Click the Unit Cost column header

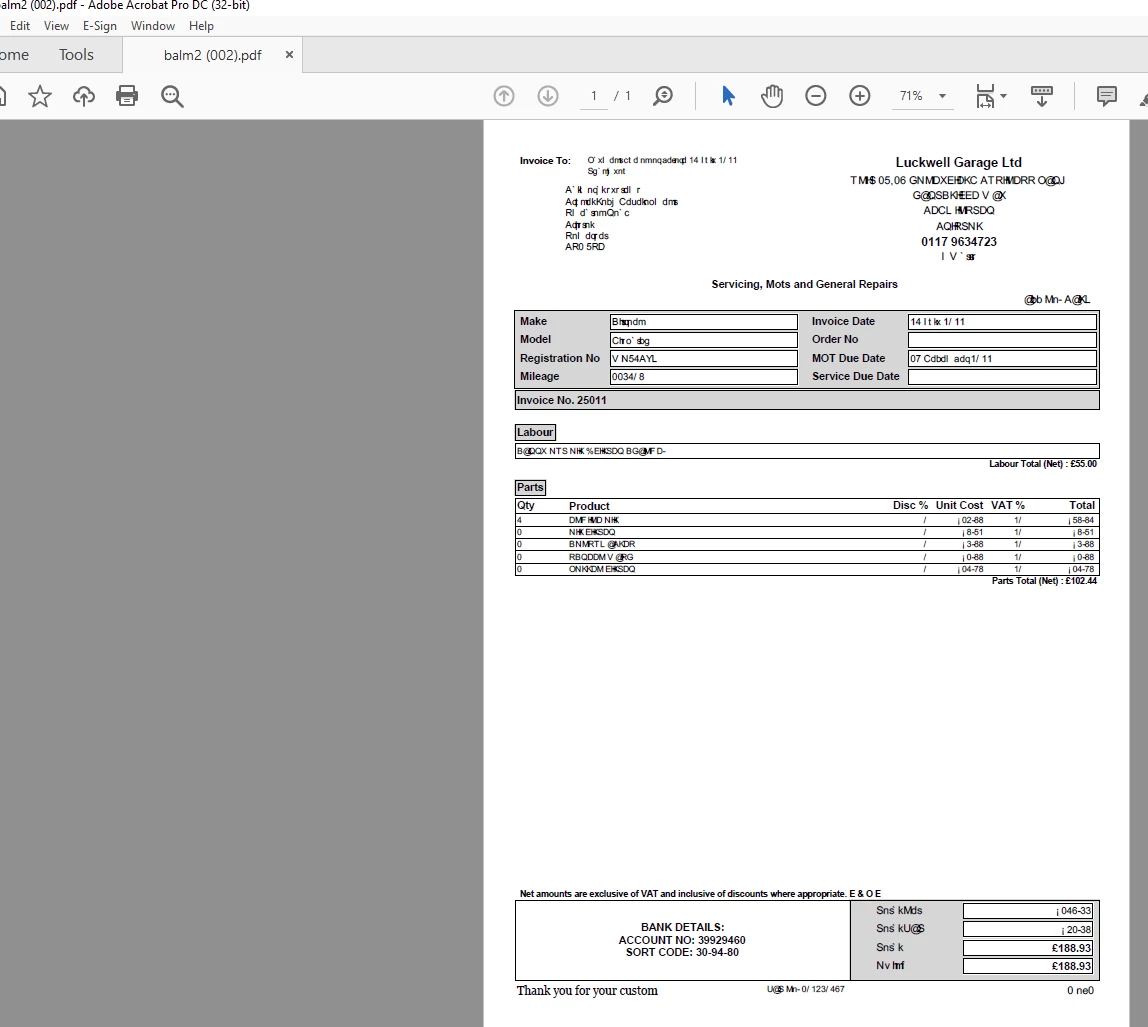tap(959, 505)
